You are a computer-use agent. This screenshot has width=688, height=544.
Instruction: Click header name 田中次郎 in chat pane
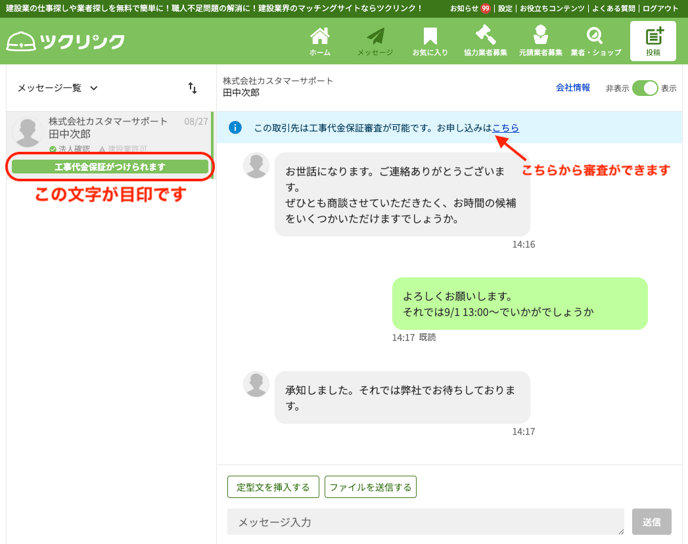pos(241,93)
